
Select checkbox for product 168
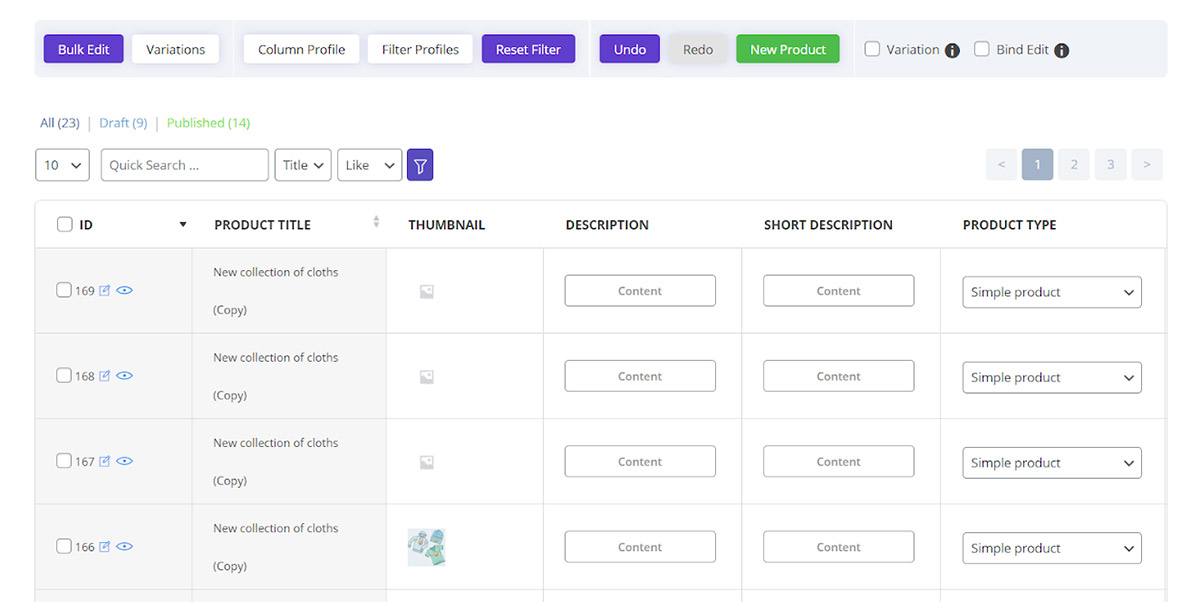tap(64, 375)
